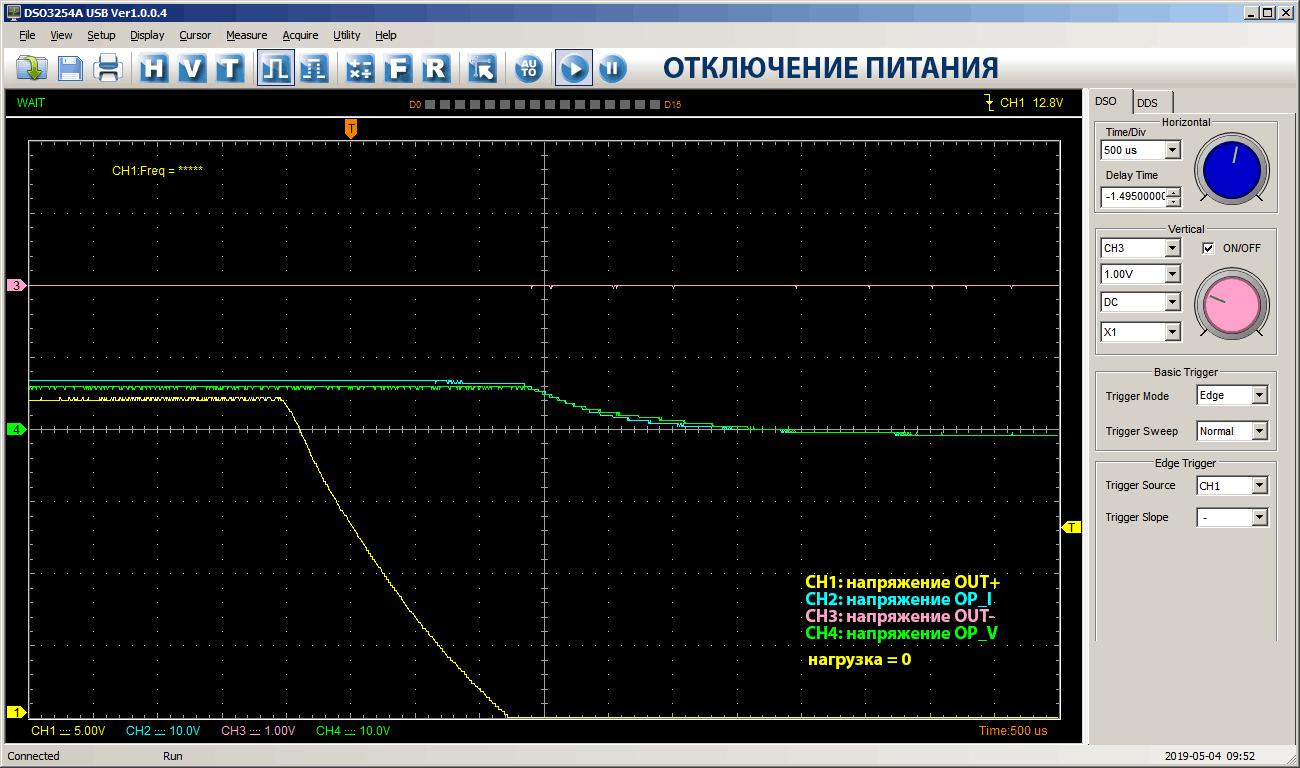Open the Trigger Source CH1 dropdown

1258,486
